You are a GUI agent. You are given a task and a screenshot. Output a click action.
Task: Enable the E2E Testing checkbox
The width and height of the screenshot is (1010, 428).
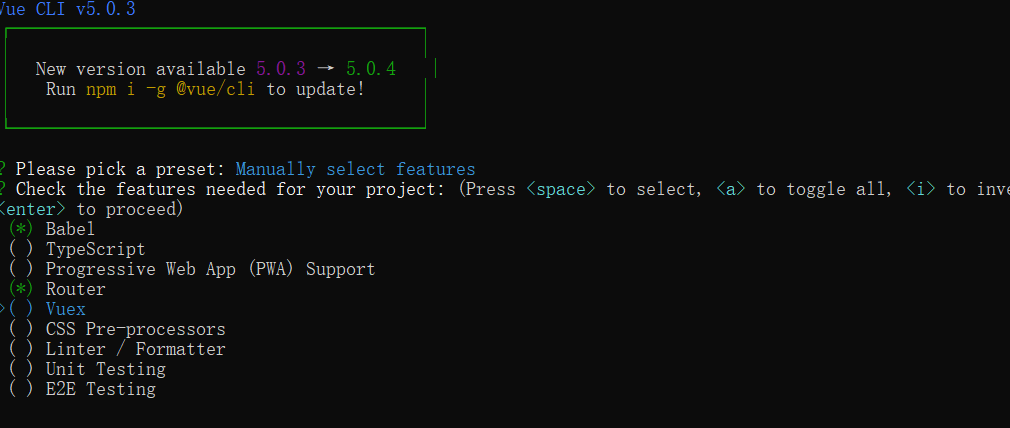coord(21,389)
